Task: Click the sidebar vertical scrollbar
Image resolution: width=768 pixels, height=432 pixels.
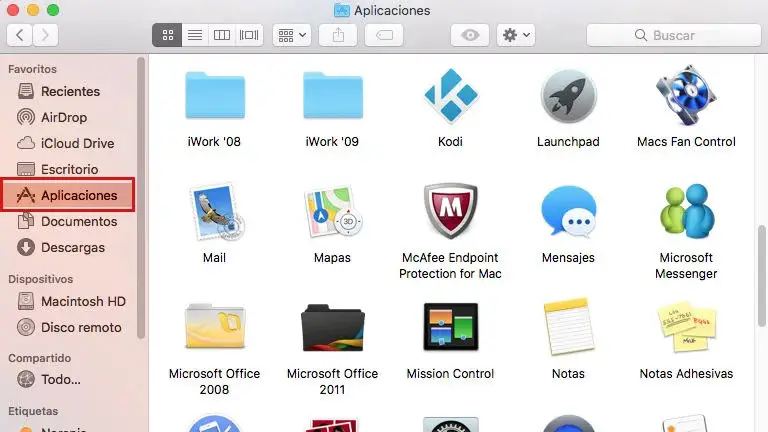Action: [141, 198]
